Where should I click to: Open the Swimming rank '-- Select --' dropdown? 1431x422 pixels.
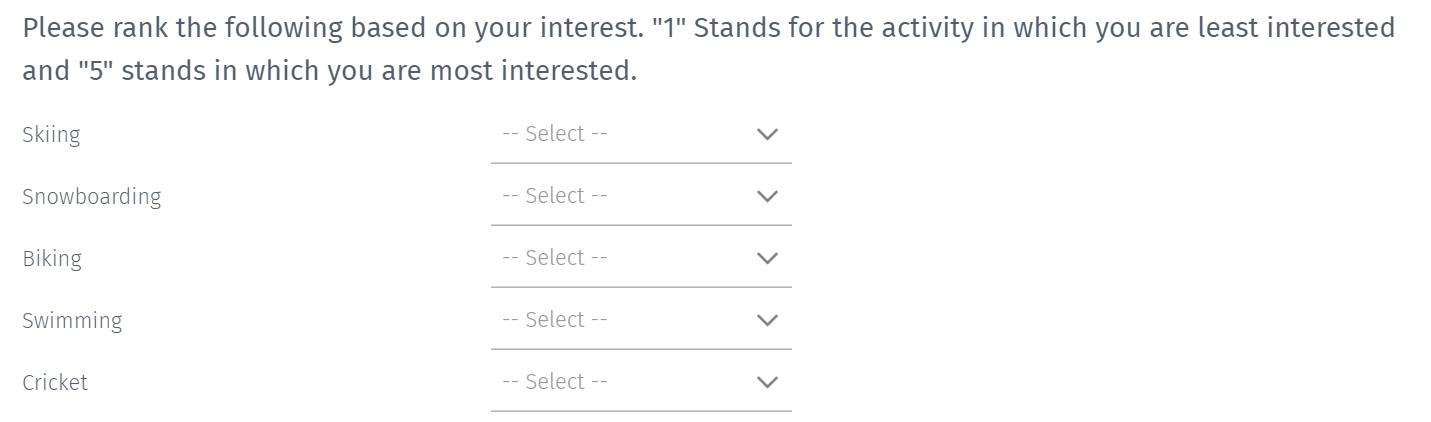tap(640, 320)
